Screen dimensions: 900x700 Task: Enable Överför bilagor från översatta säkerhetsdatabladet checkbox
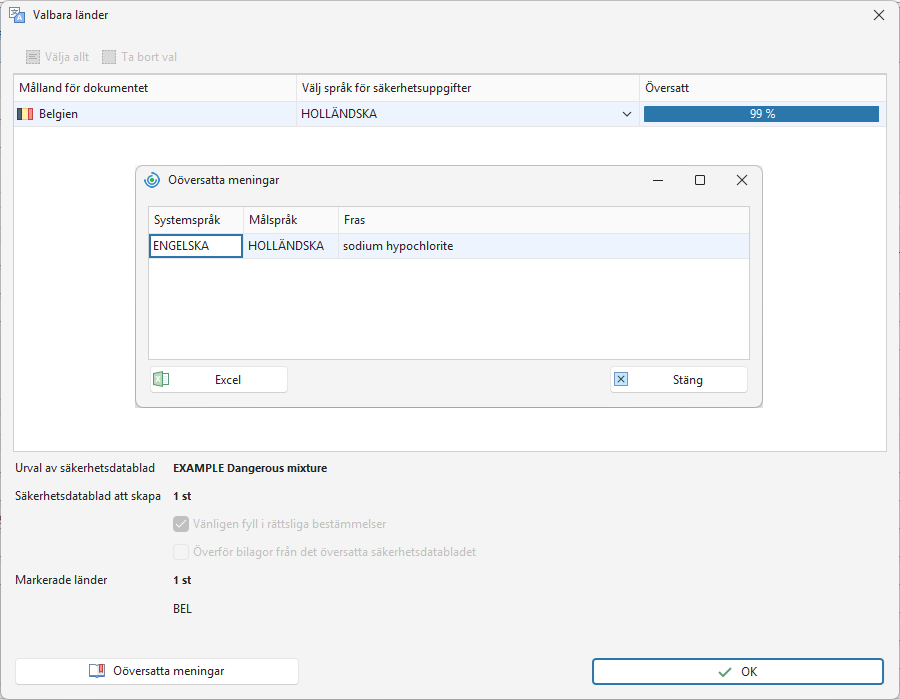(x=181, y=552)
